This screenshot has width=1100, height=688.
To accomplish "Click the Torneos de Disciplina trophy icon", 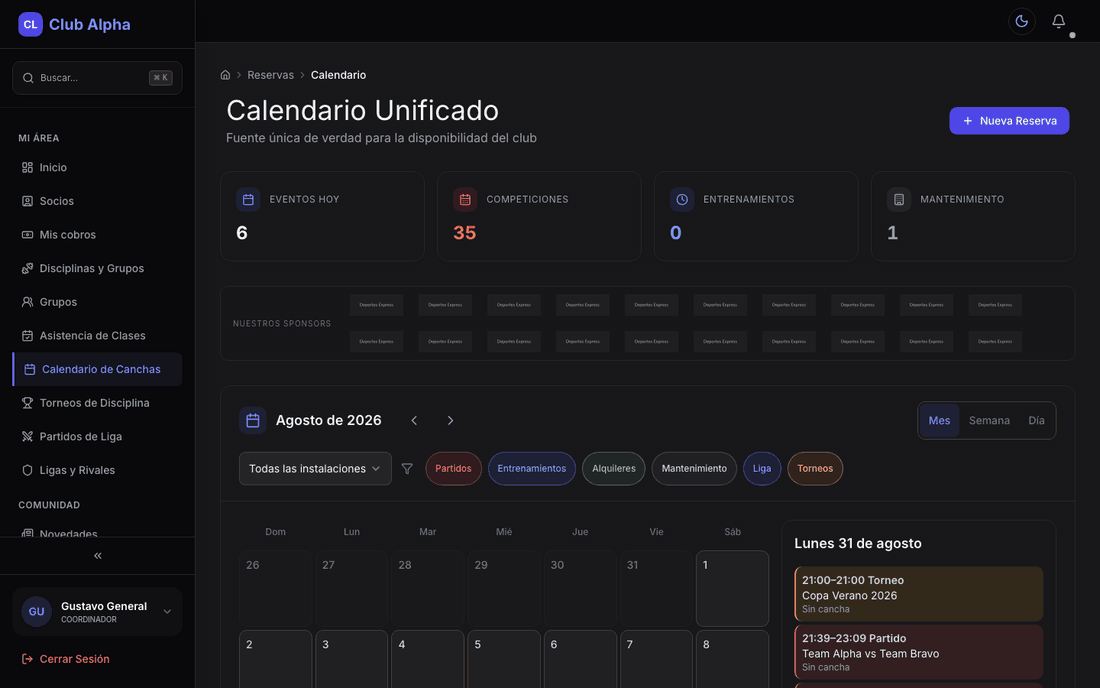I will click(x=27, y=403).
